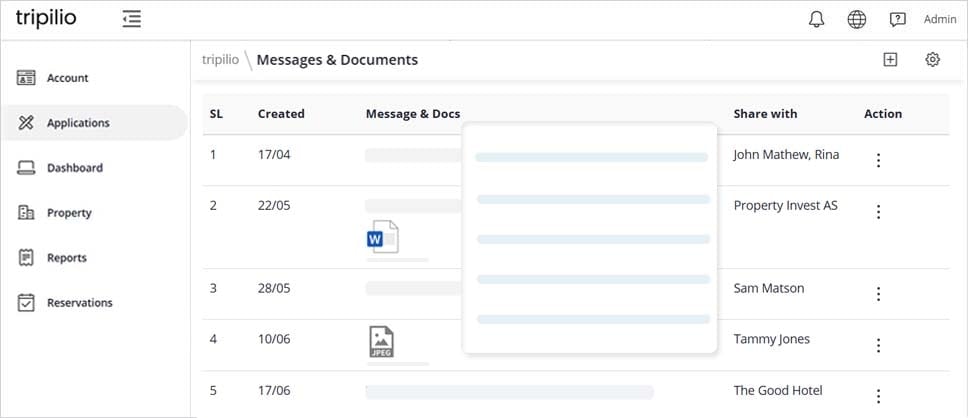
Task: Go to Account menu item
Action: 68,78
